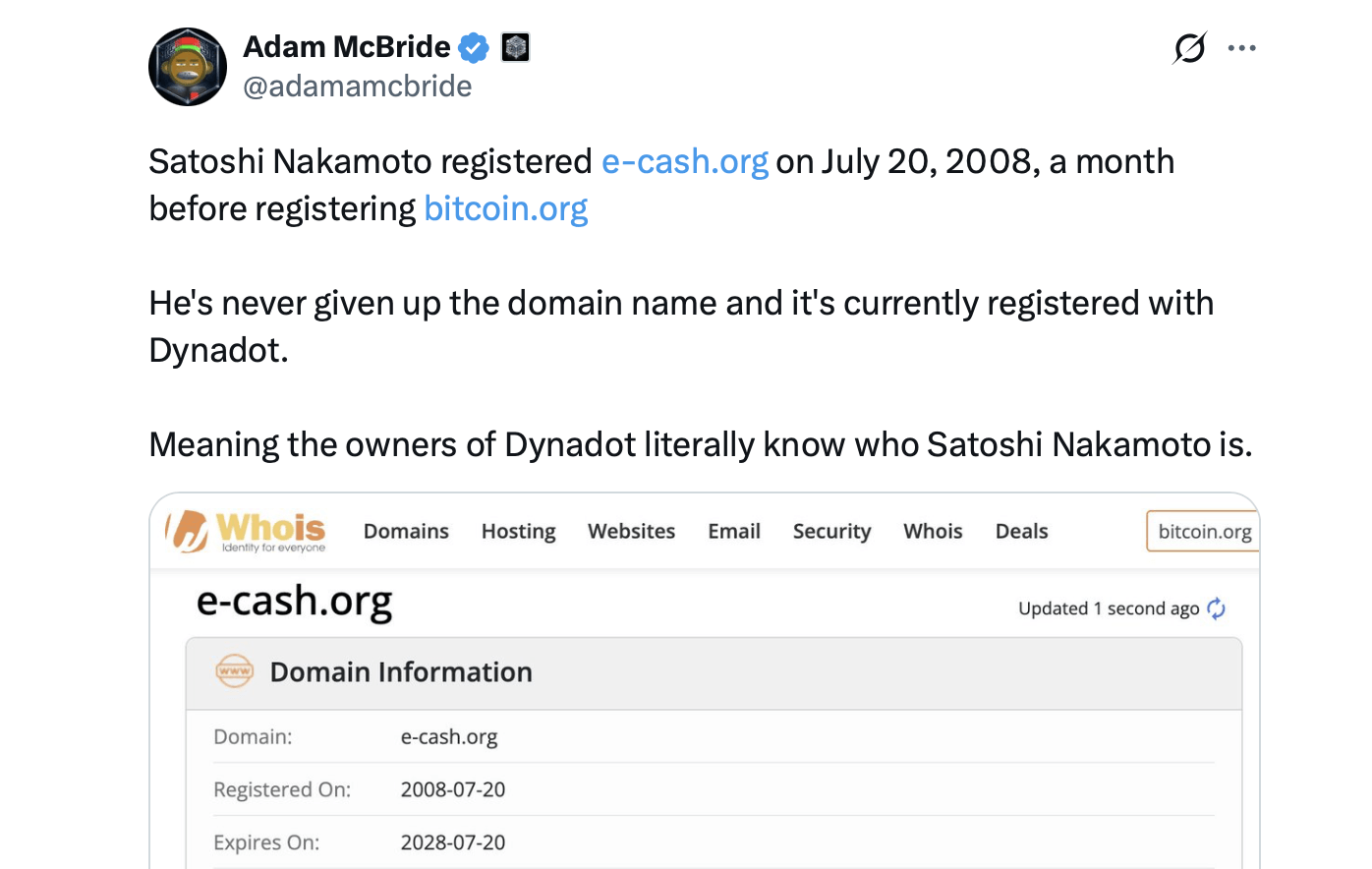Follow the e-cash.org link in the tweet

point(684,160)
